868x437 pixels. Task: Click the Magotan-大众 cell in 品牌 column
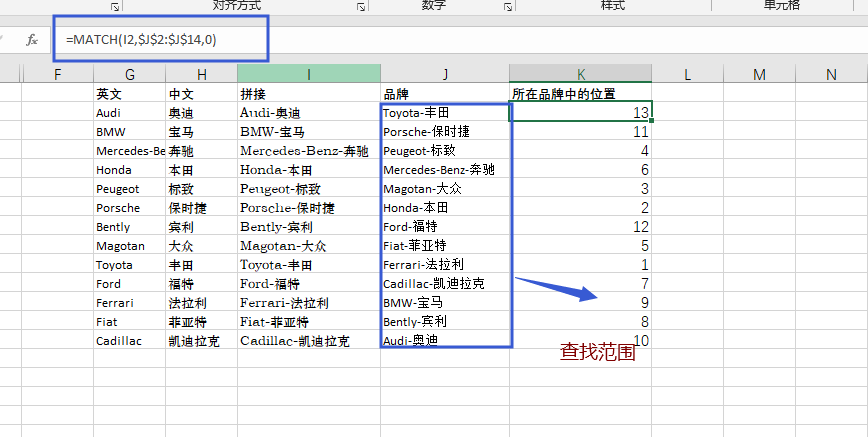pyautogui.click(x=445, y=188)
